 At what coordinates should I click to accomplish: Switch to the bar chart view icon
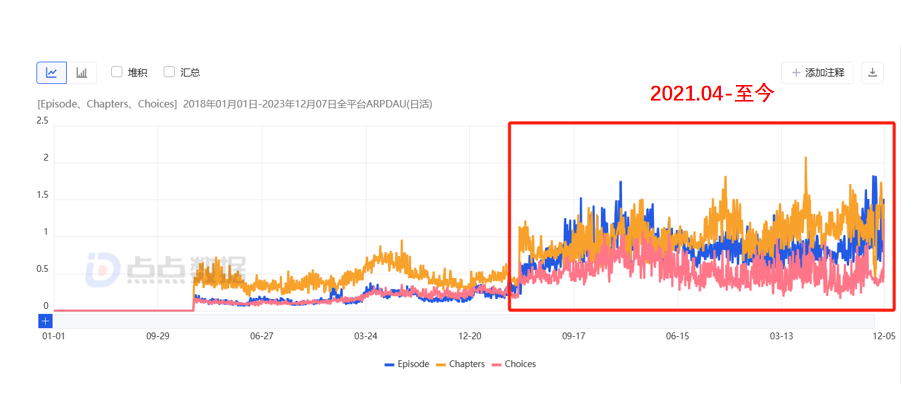pyautogui.click(x=82, y=72)
